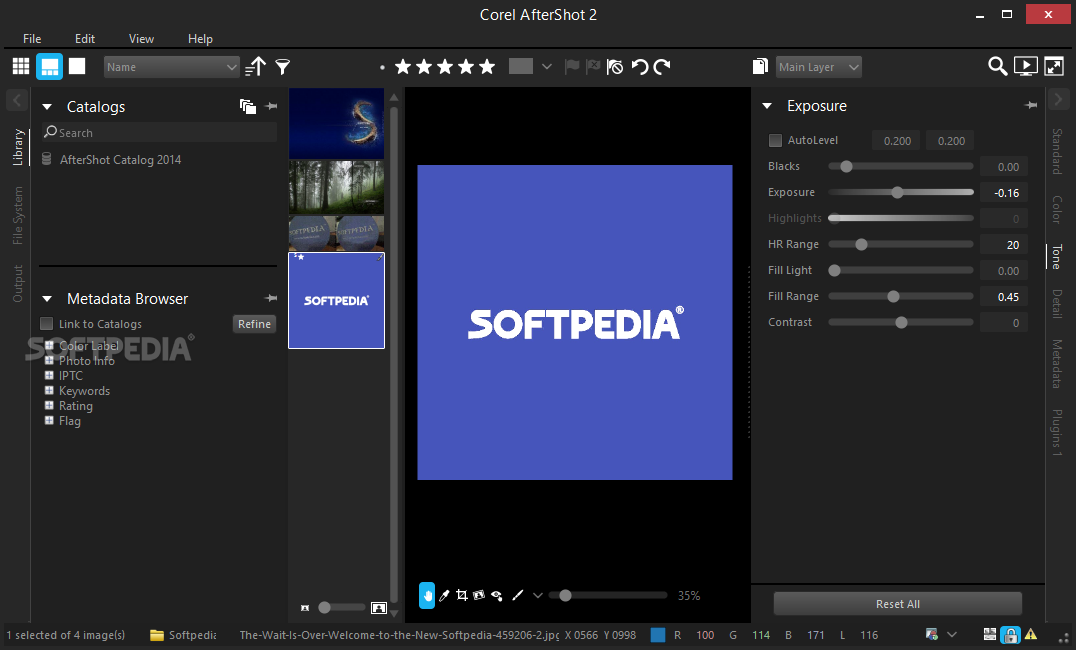Collapse the left panel arrow

(17, 100)
